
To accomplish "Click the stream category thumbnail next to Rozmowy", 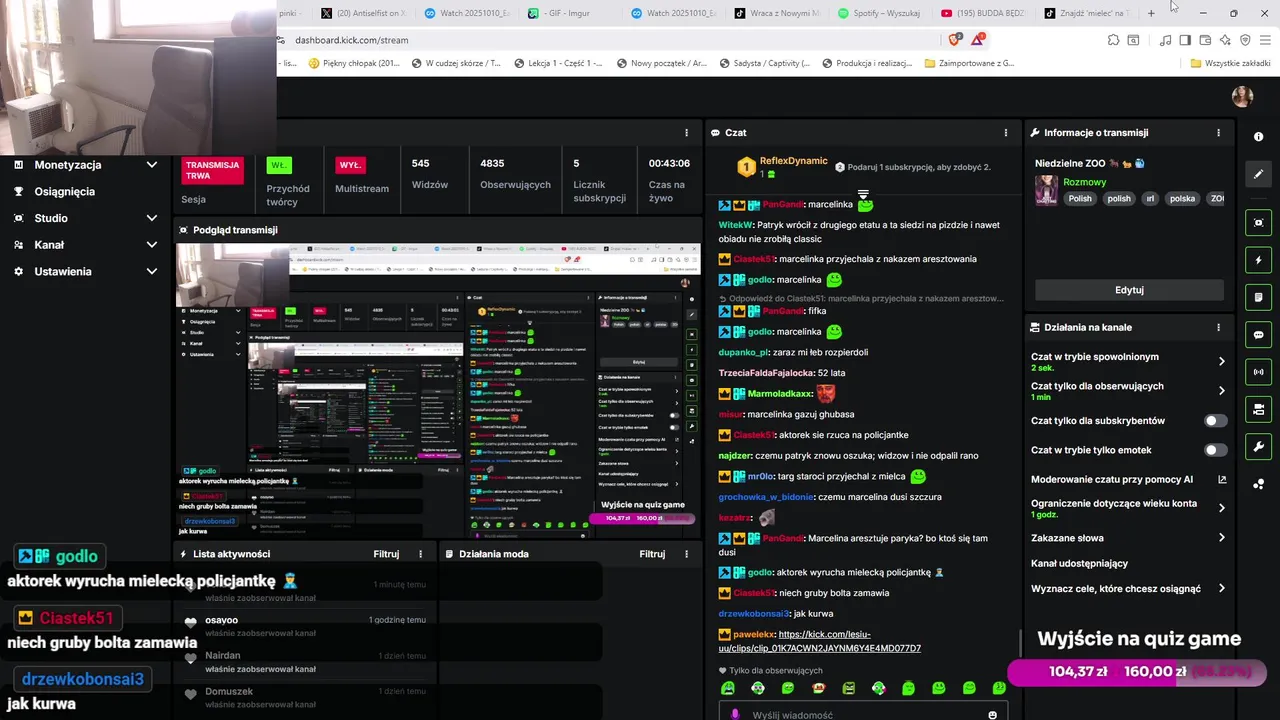I will (x=1046, y=190).
